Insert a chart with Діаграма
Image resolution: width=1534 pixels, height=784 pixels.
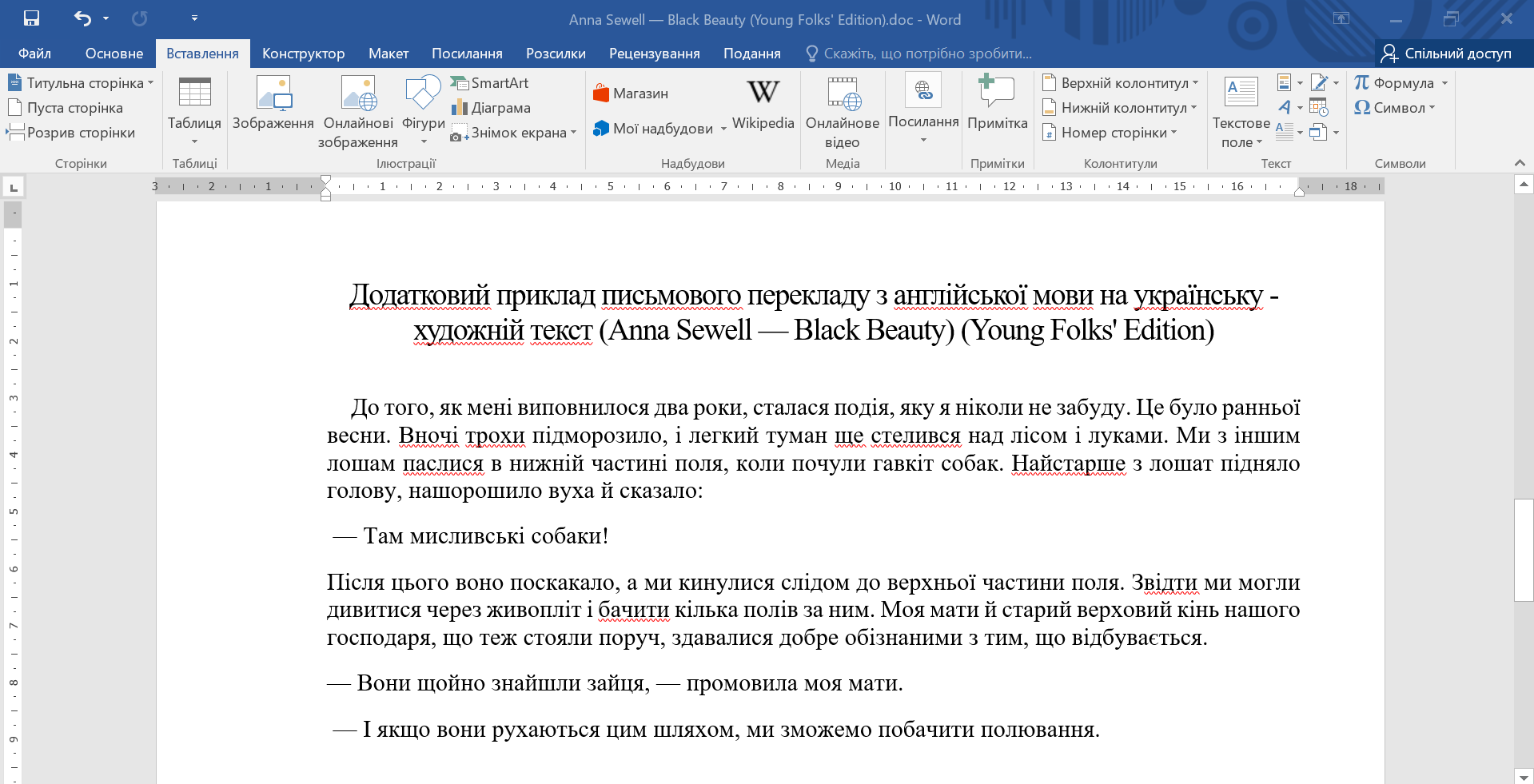(x=490, y=108)
